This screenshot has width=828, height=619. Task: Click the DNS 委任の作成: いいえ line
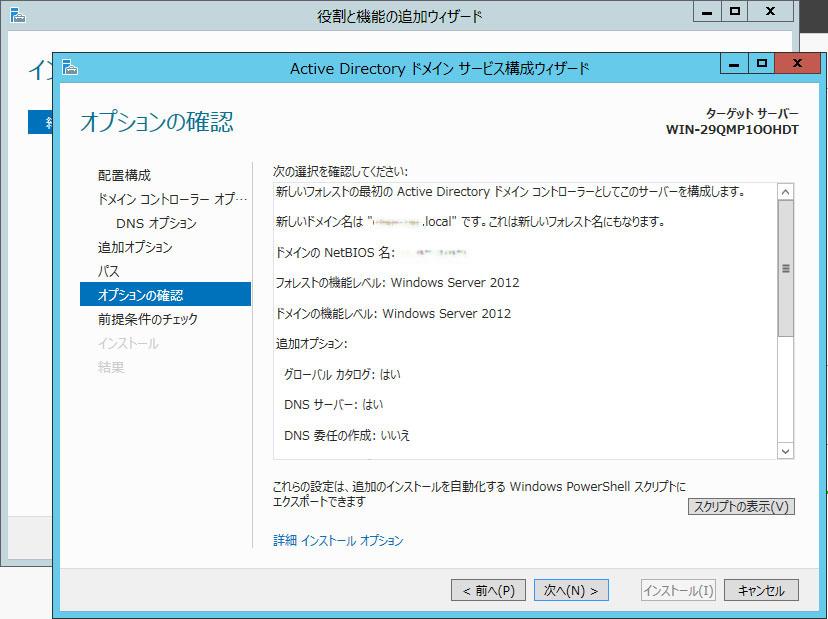coord(347,435)
